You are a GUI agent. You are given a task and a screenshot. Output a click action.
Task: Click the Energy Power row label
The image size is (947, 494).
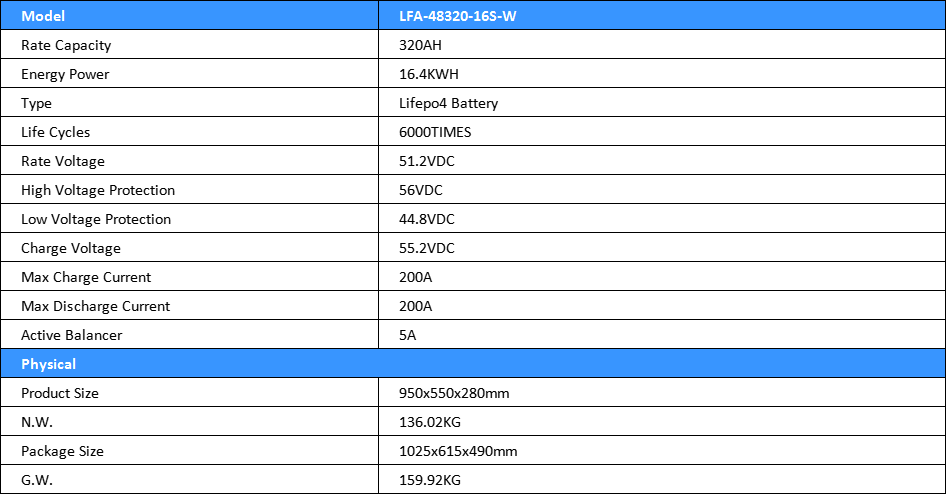(x=65, y=74)
